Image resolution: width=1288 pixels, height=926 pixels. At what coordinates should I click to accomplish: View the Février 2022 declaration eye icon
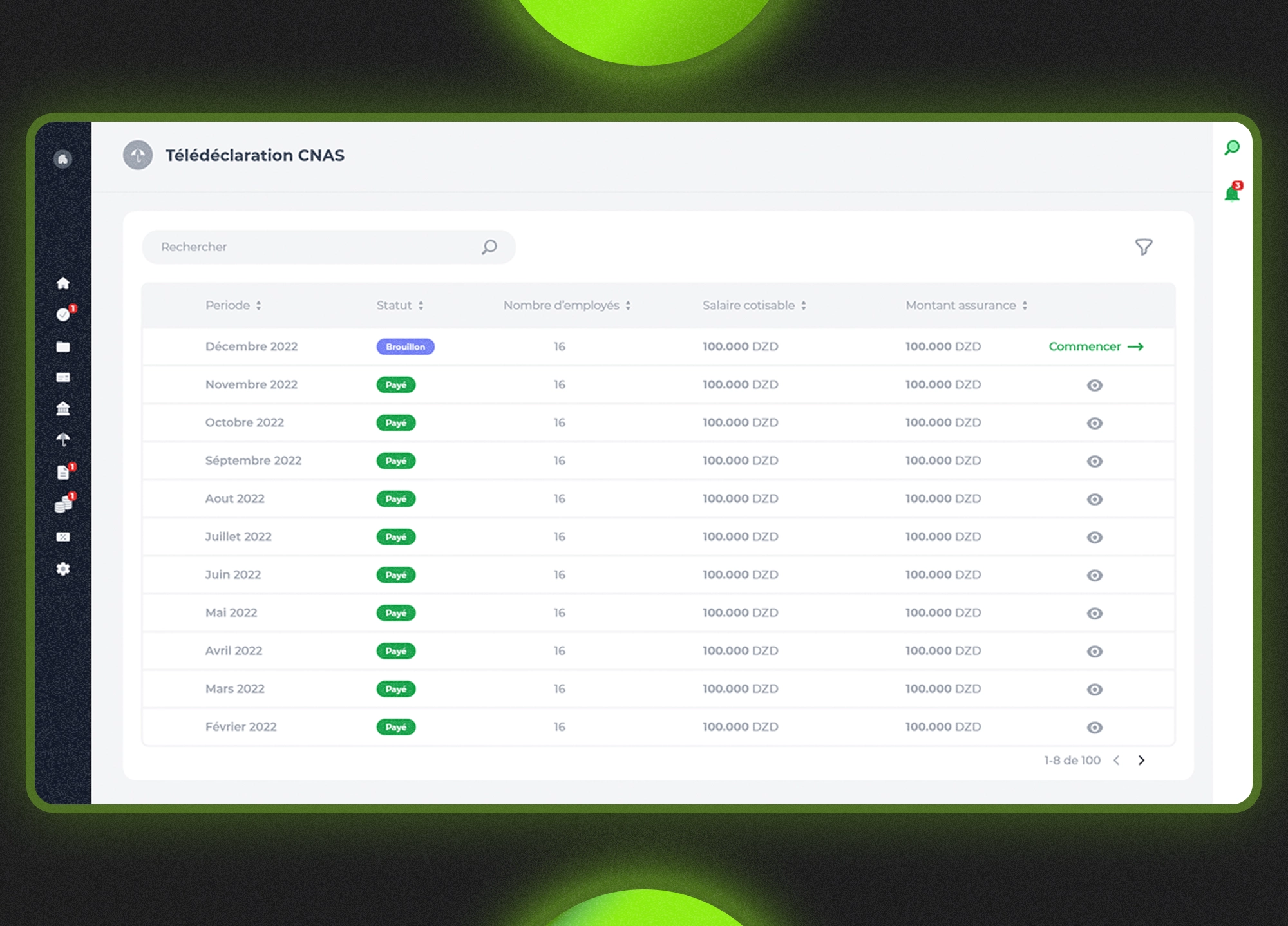coord(1095,727)
